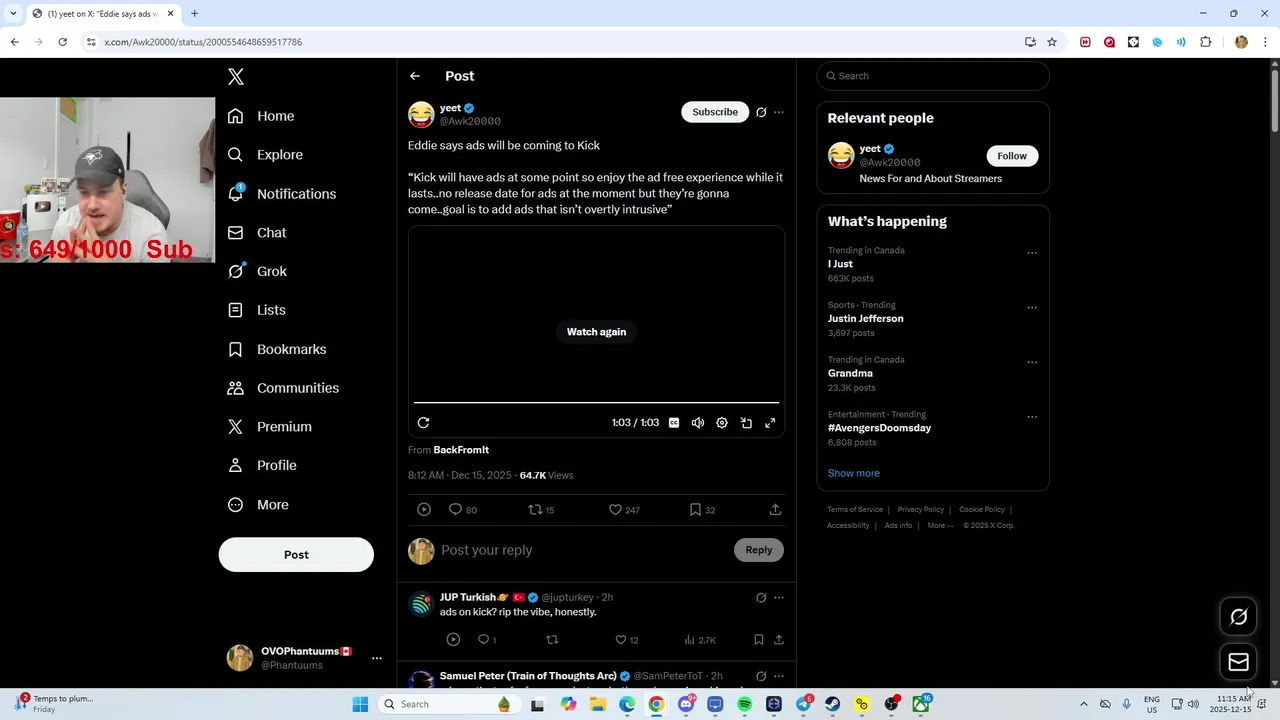Like yeet's post
This screenshot has height=720, width=1280.
(x=624, y=510)
